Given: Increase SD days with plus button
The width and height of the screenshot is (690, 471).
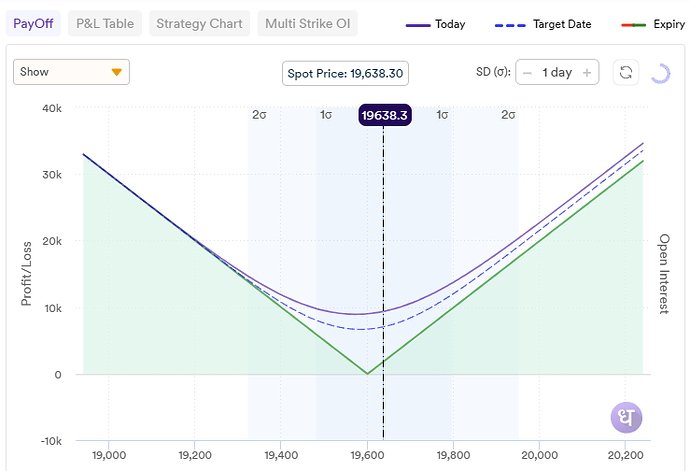Looking at the screenshot, I should (587, 73).
